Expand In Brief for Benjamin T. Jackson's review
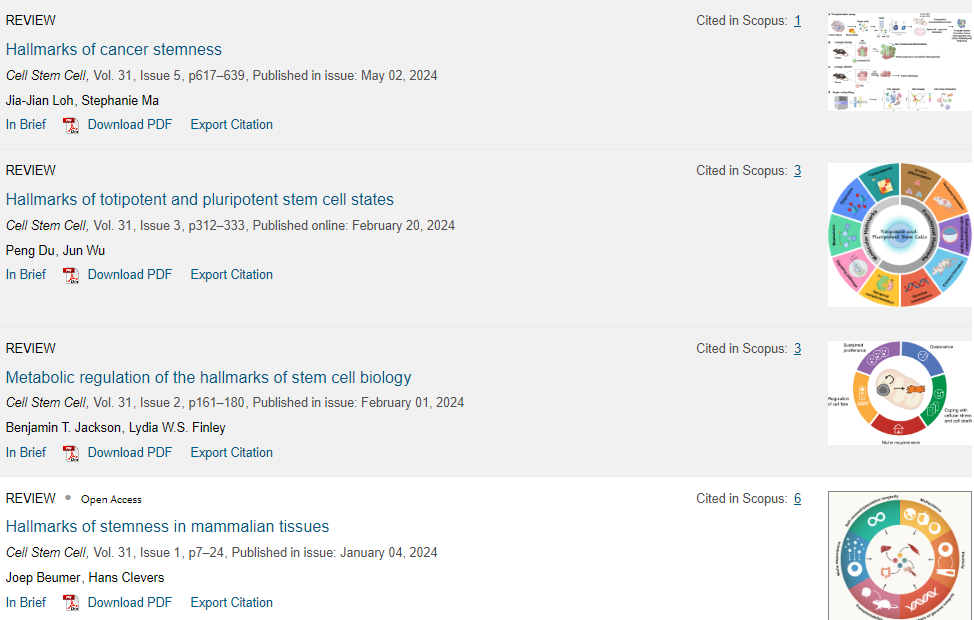The width and height of the screenshot is (974, 620). tap(26, 453)
